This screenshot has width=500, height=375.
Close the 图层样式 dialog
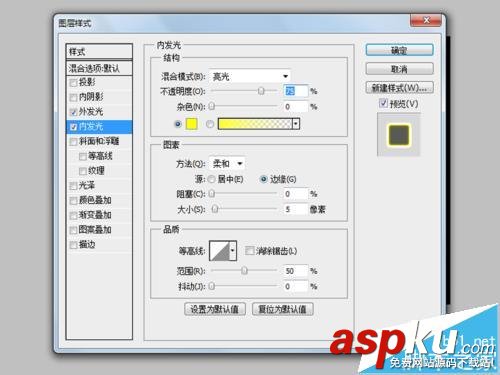coord(426,20)
